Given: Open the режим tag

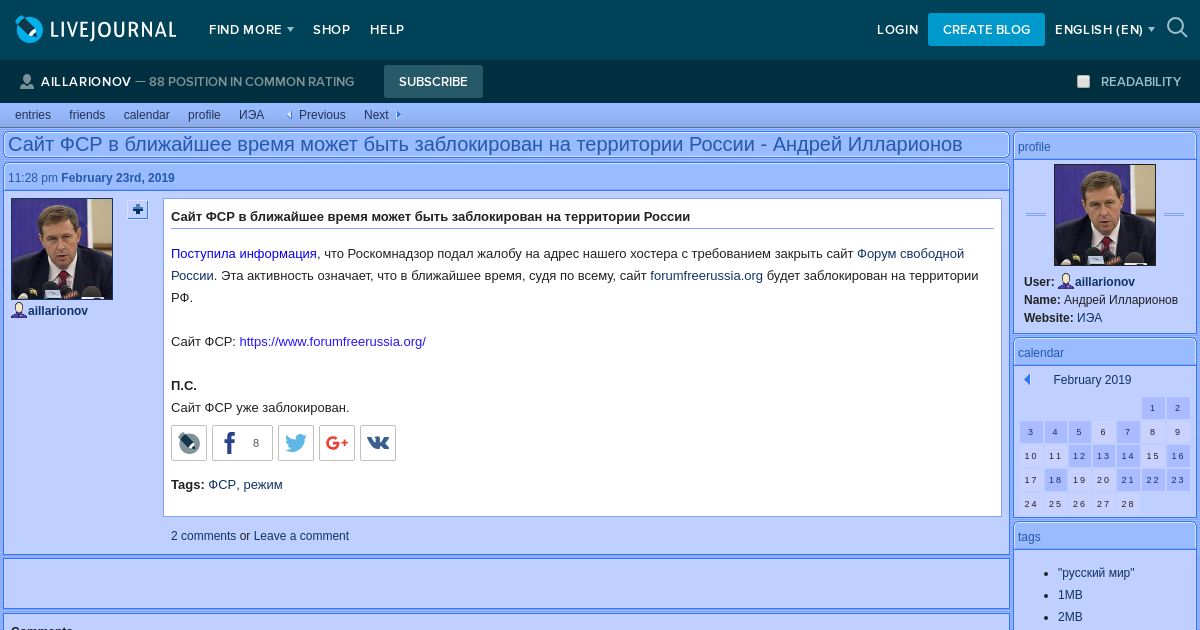Looking at the screenshot, I should point(263,485).
